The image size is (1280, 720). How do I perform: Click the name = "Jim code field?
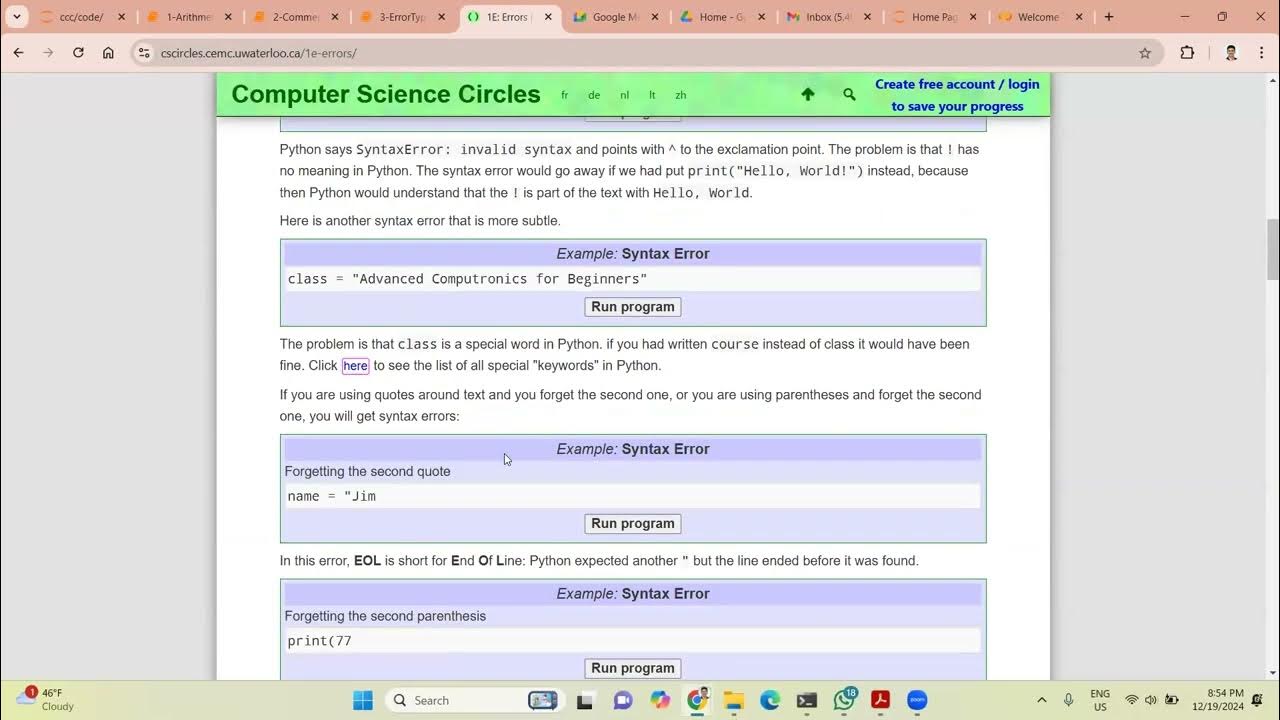(633, 496)
